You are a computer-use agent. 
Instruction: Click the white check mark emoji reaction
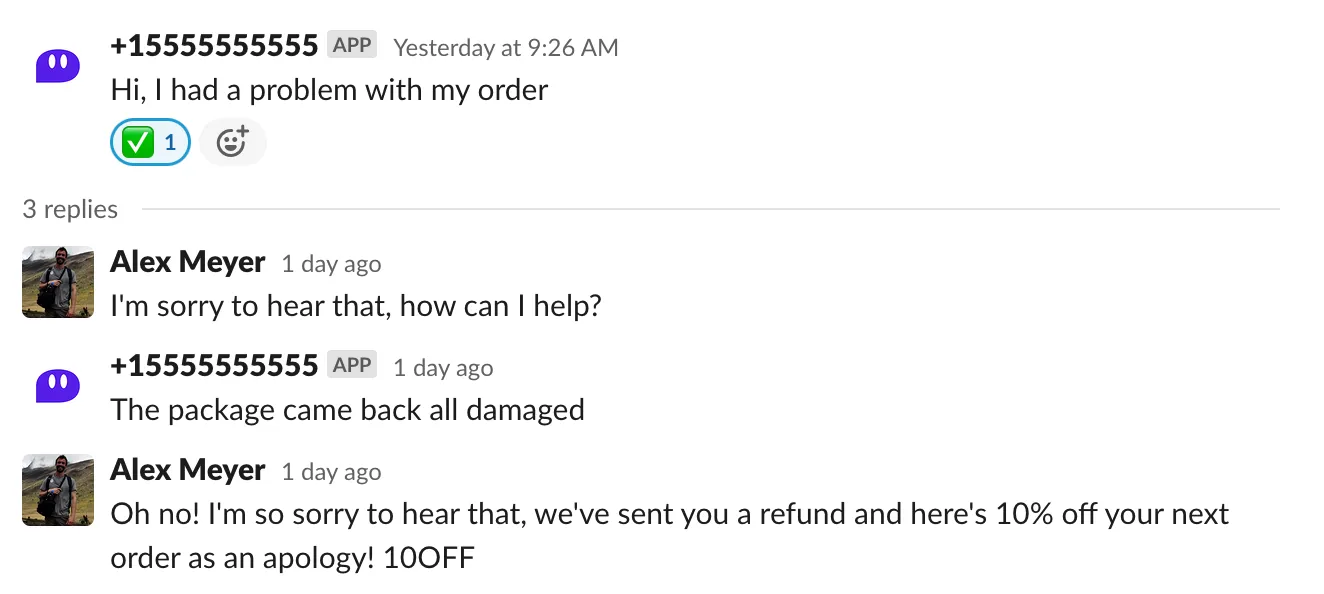click(137, 141)
